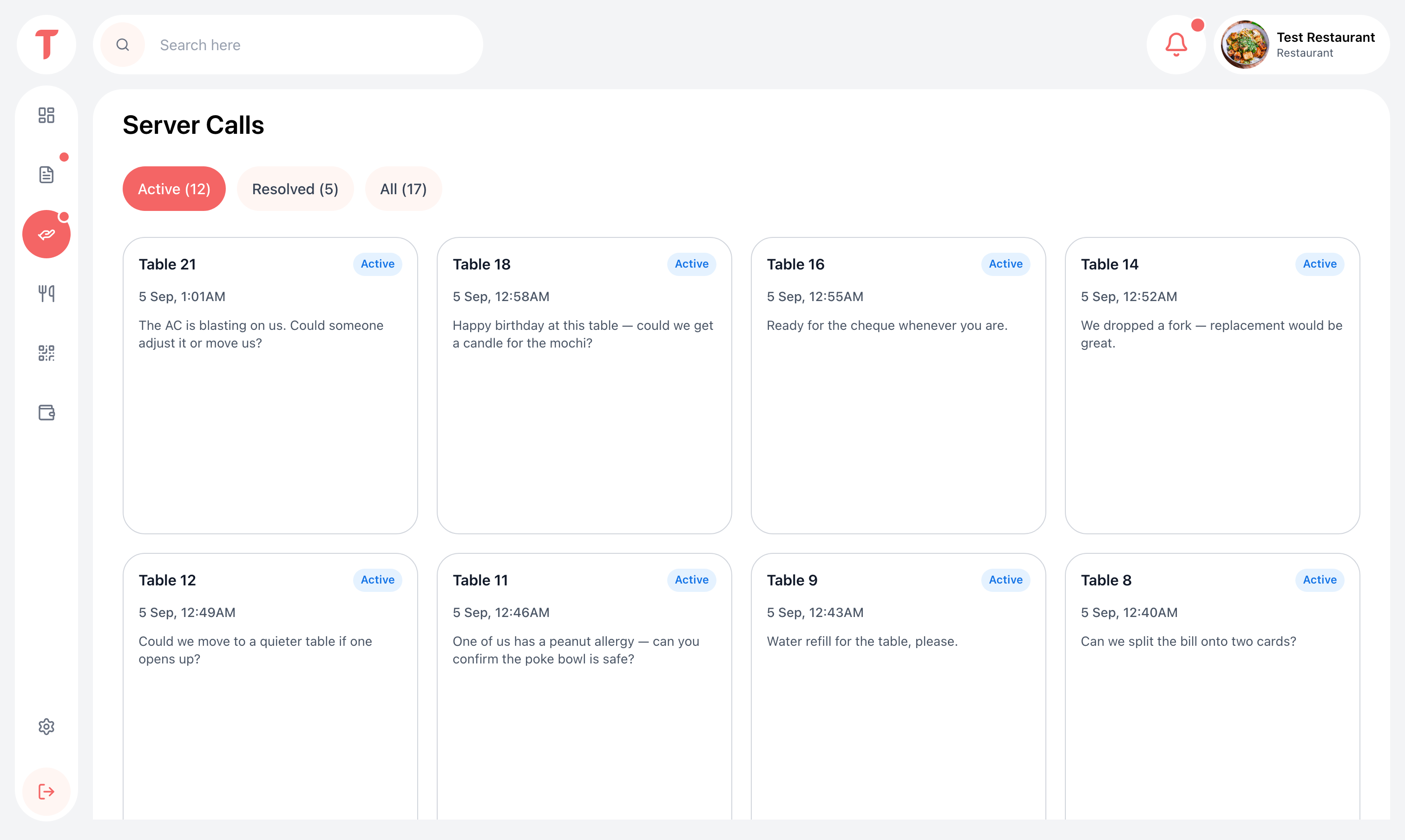The height and width of the screenshot is (840, 1405).
Task: Click the peanut allergy message text
Action: coord(576,650)
